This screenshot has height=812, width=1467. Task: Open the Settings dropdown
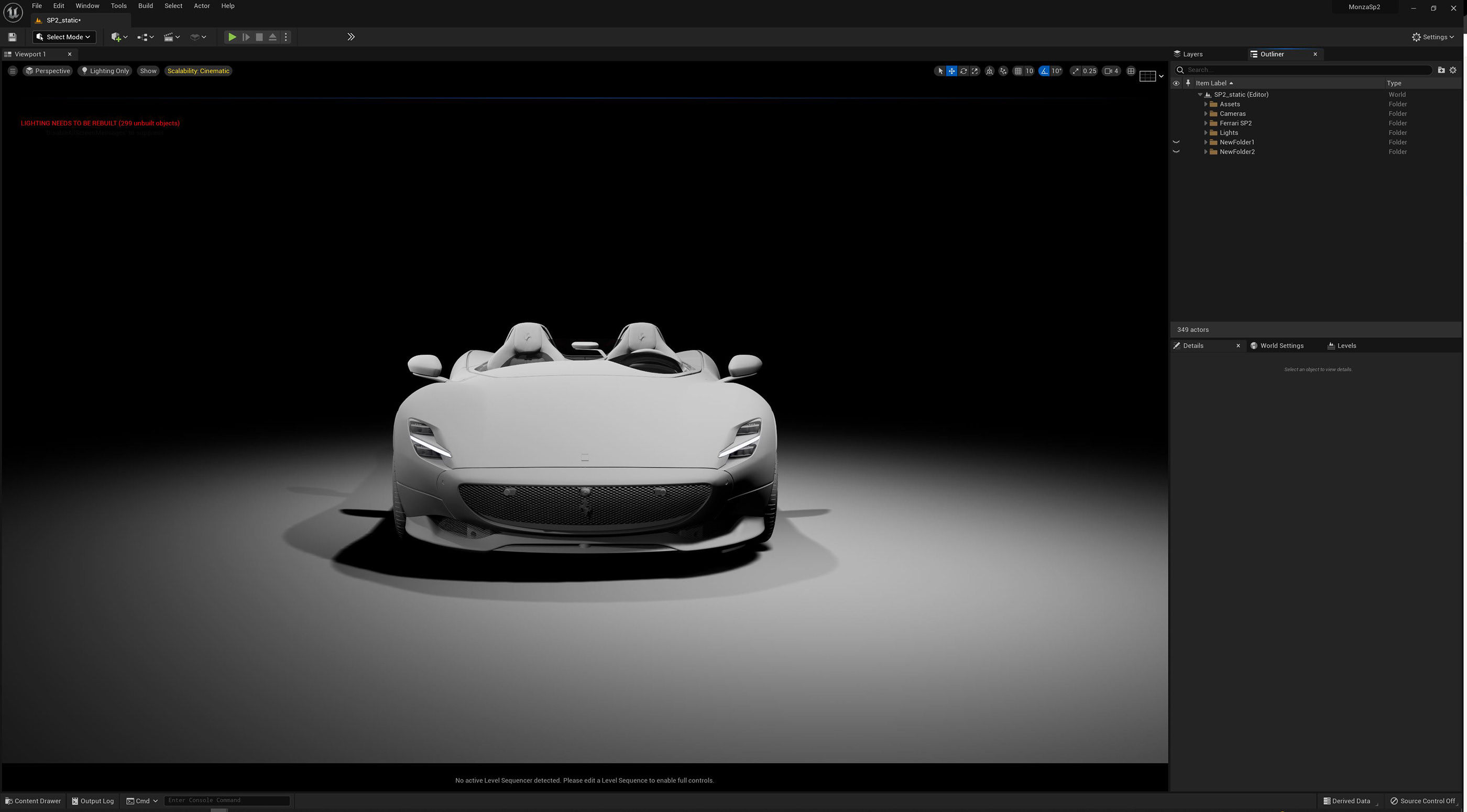point(1433,37)
